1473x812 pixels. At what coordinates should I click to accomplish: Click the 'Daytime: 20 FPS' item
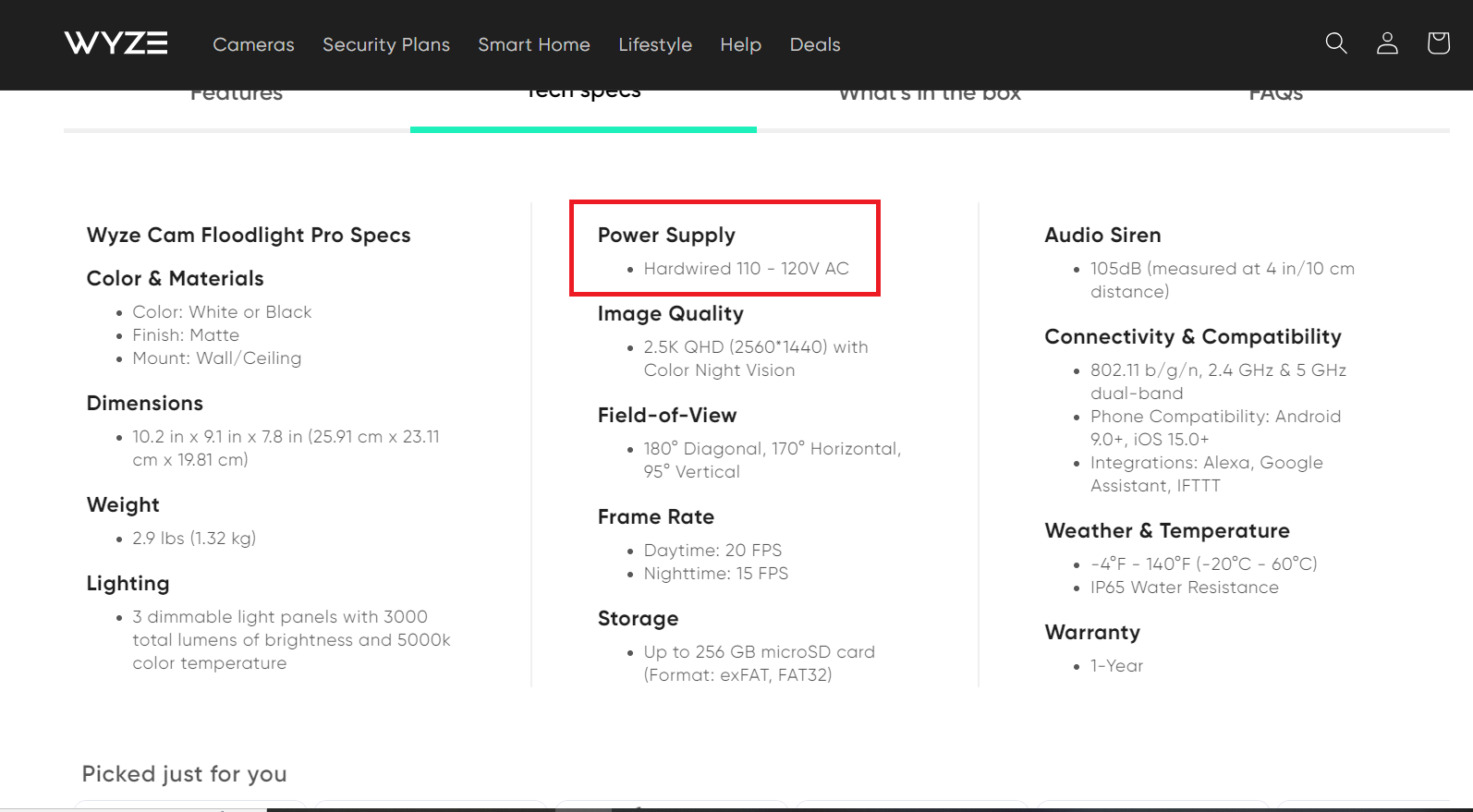[712, 551]
